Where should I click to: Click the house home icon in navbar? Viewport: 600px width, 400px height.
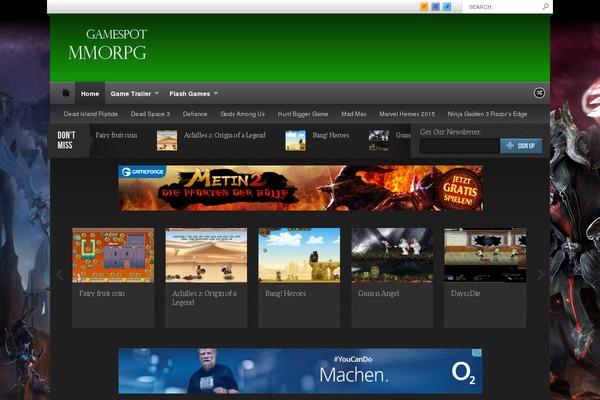66,93
